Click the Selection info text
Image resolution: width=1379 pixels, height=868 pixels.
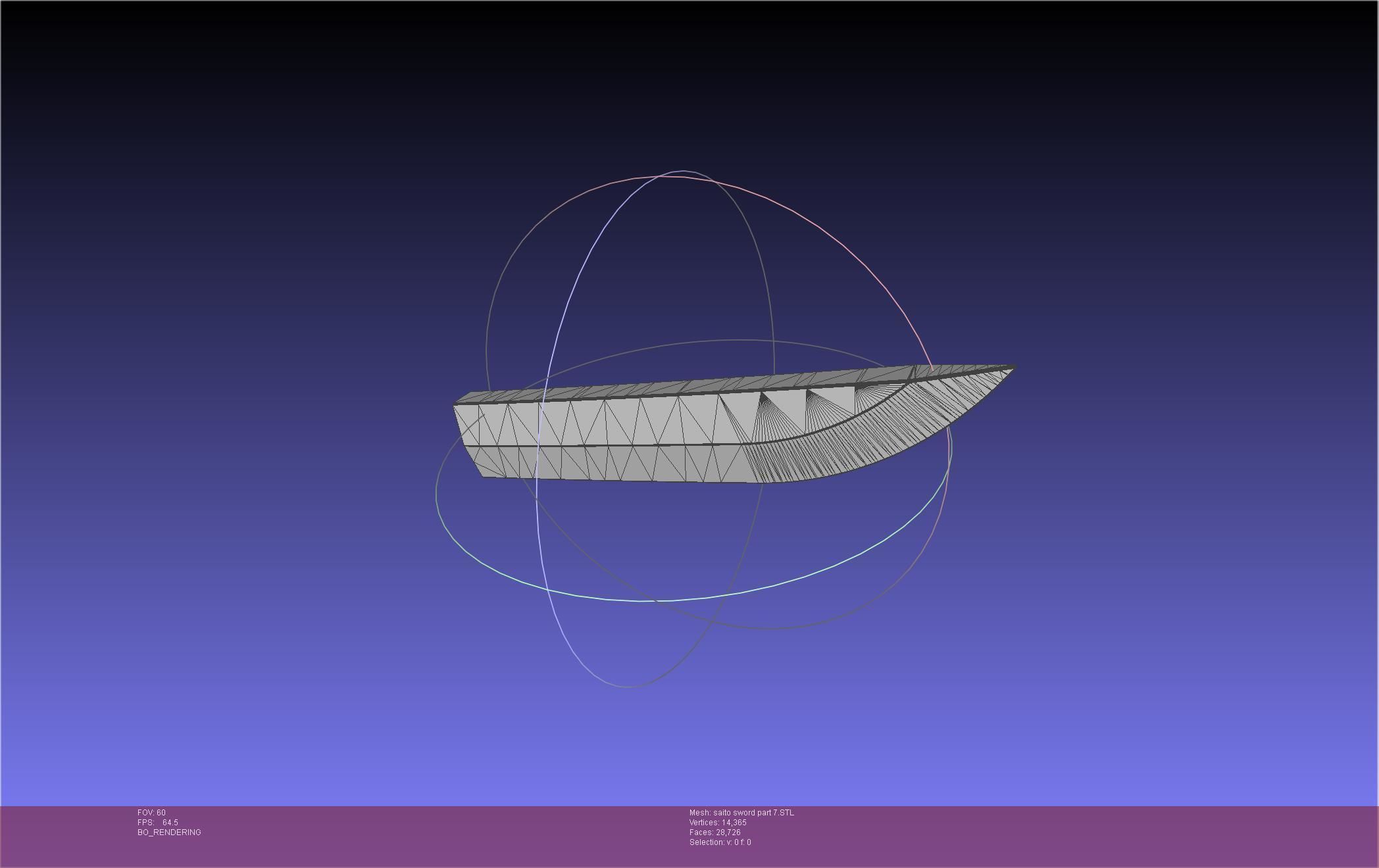point(720,842)
